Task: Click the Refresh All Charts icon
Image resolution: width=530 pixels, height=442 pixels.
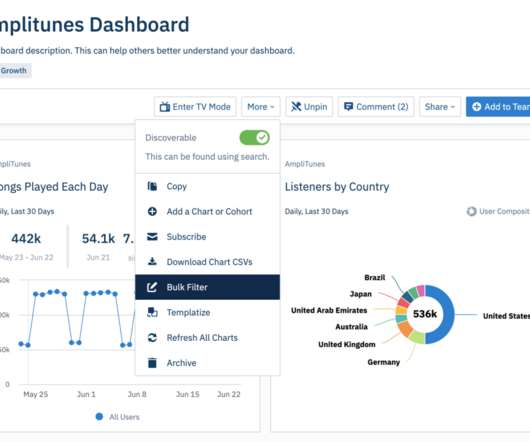Action: 152,338
